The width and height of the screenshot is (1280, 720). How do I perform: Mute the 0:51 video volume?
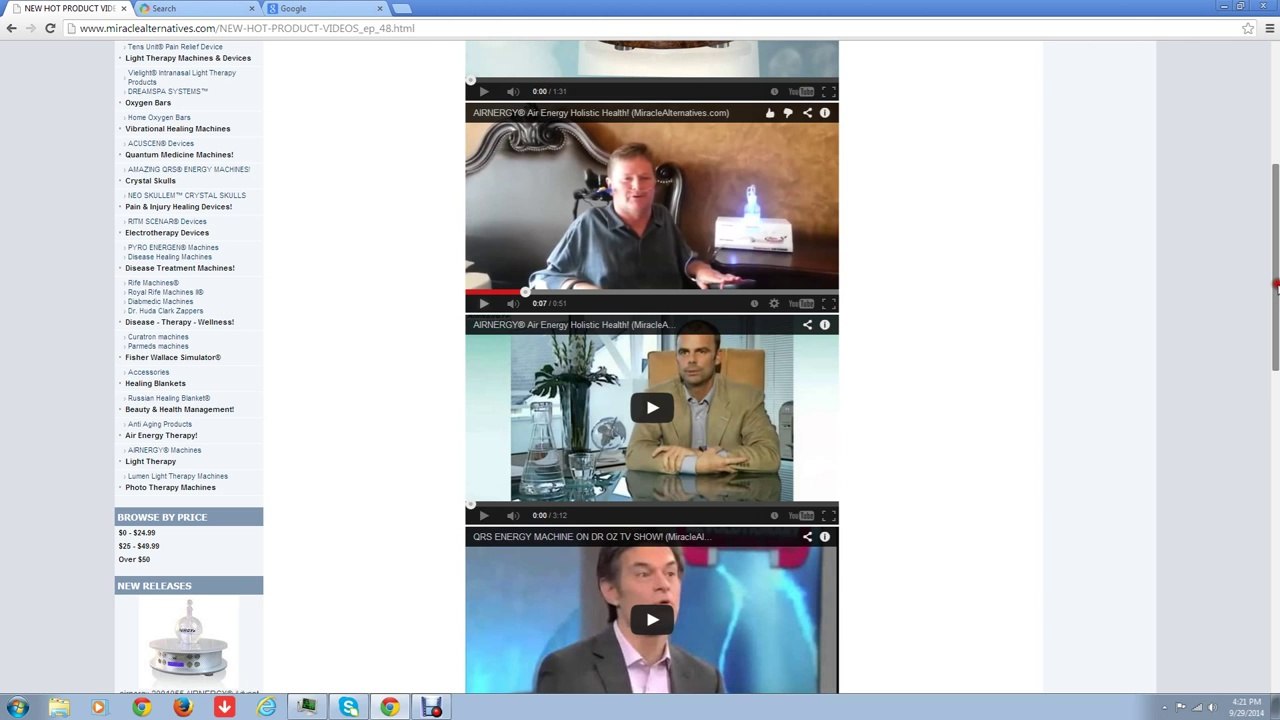(512, 303)
